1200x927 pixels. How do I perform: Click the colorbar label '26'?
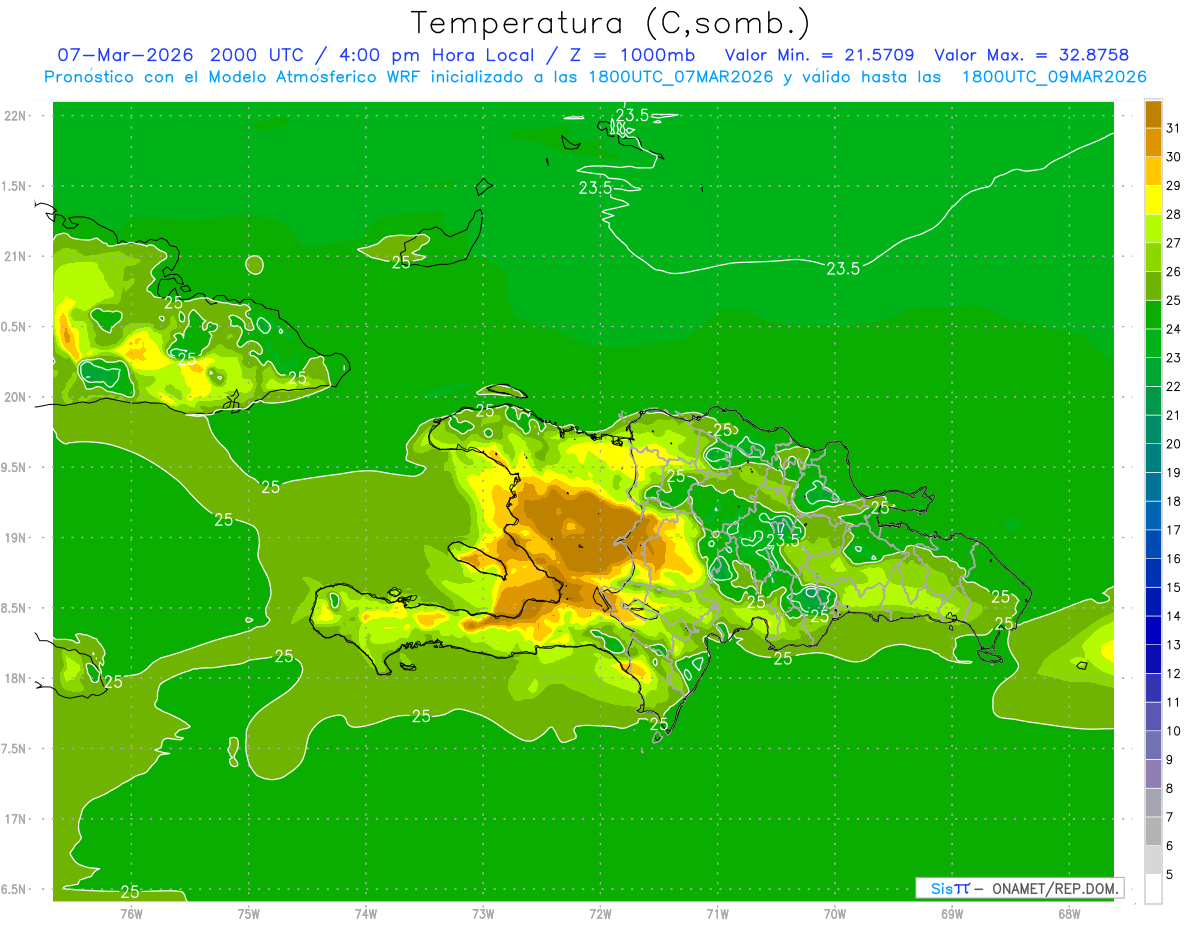[1173, 271]
